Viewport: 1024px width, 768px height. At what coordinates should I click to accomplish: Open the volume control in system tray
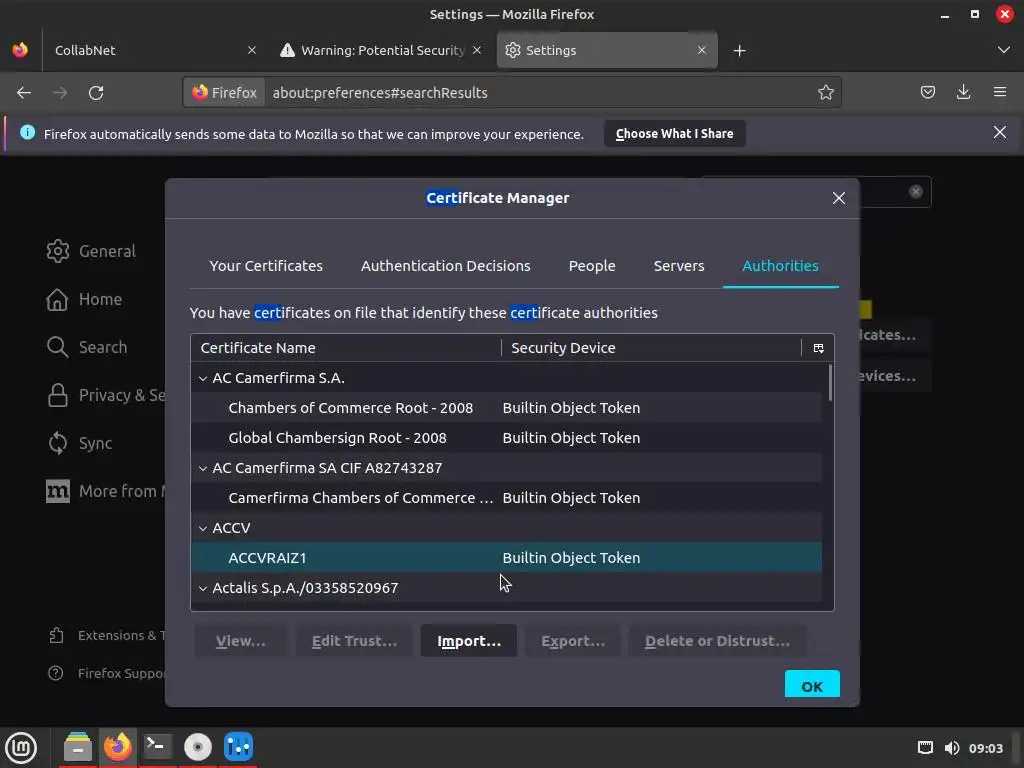coord(952,748)
